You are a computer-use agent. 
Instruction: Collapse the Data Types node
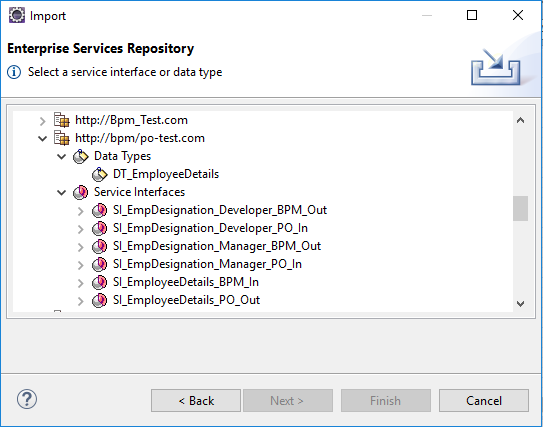pos(62,157)
